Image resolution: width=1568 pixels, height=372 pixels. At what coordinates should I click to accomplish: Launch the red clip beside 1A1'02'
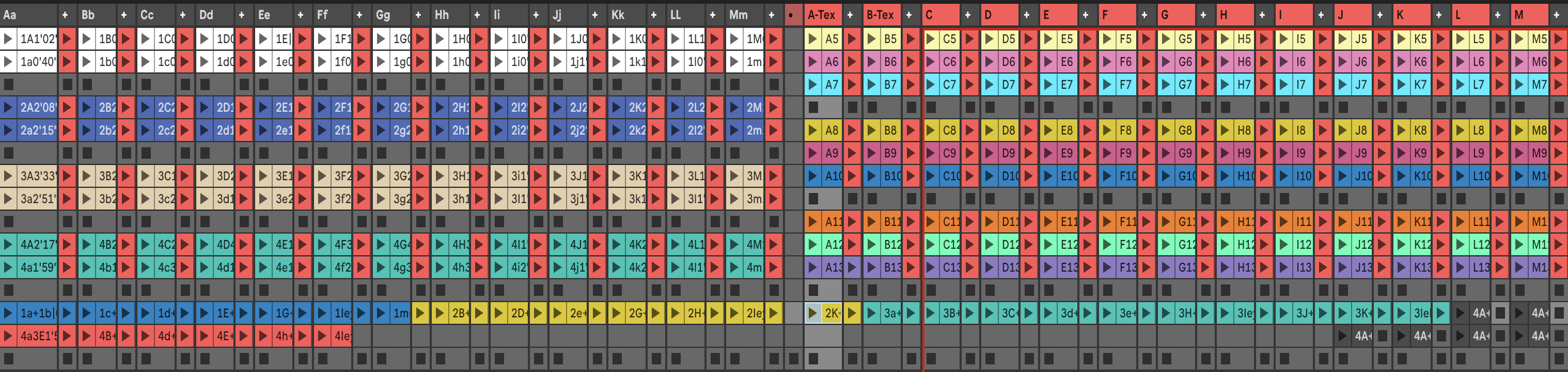tap(67, 40)
